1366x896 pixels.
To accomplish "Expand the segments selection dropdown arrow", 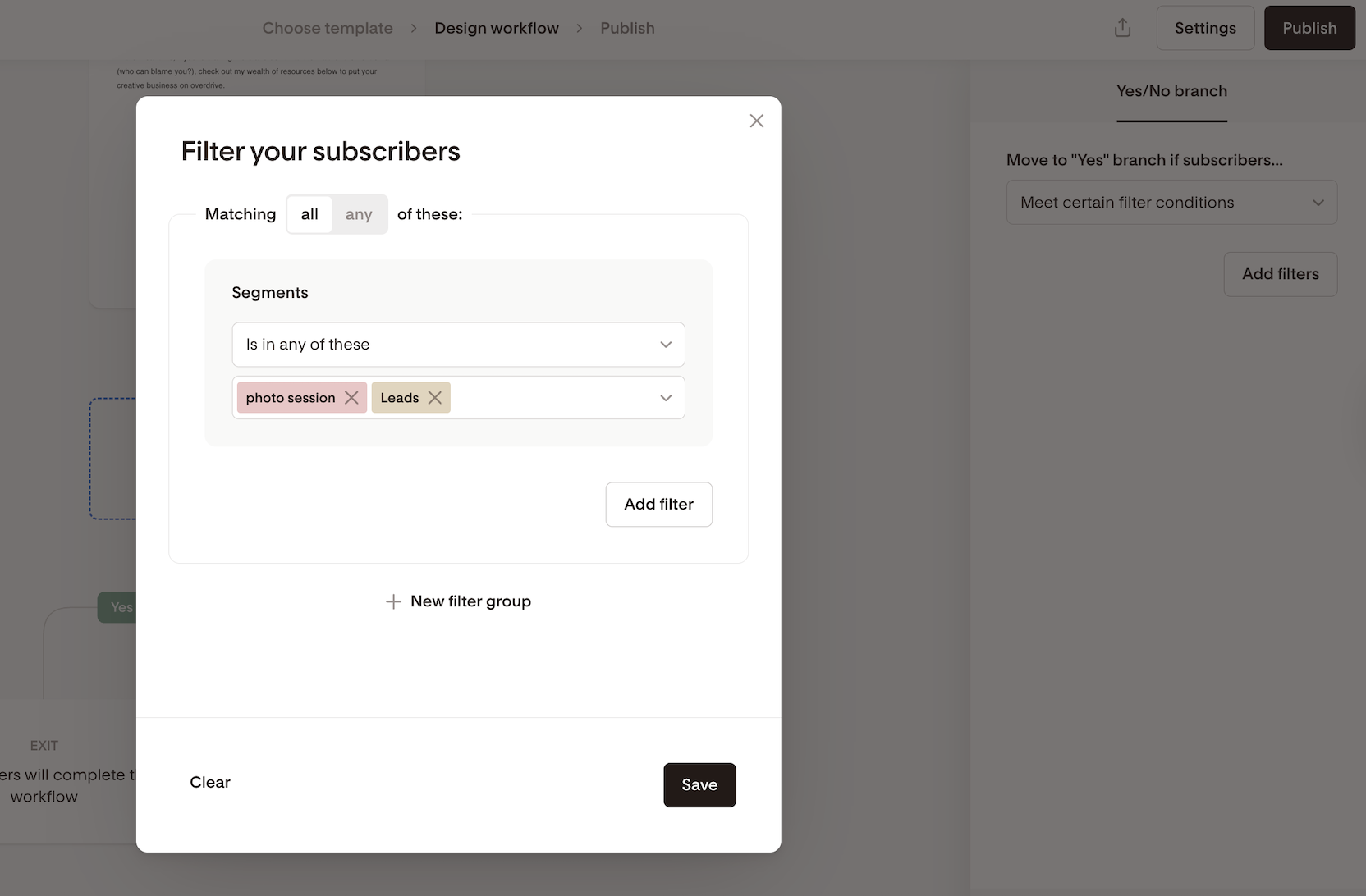I will click(666, 398).
